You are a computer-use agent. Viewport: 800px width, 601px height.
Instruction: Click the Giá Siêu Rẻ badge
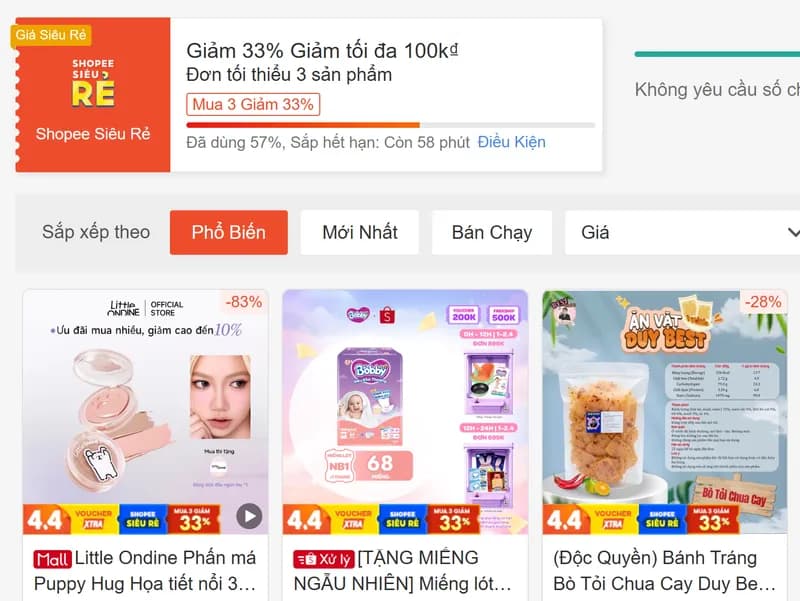pos(51,35)
